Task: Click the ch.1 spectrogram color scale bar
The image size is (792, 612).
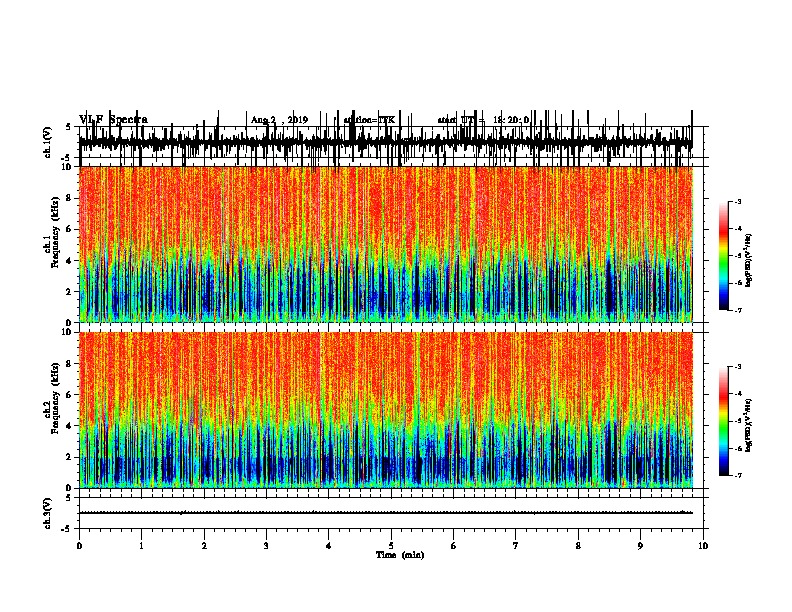Action: [x=724, y=256]
